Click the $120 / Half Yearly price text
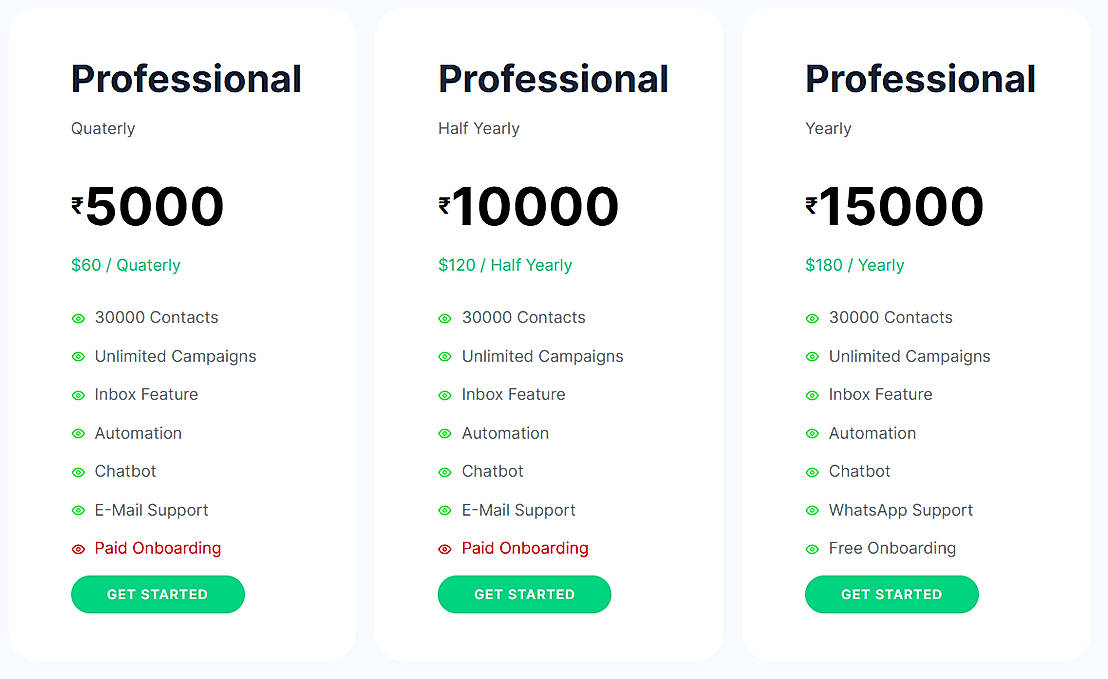The height and width of the screenshot is (679, 1108). 505,265
